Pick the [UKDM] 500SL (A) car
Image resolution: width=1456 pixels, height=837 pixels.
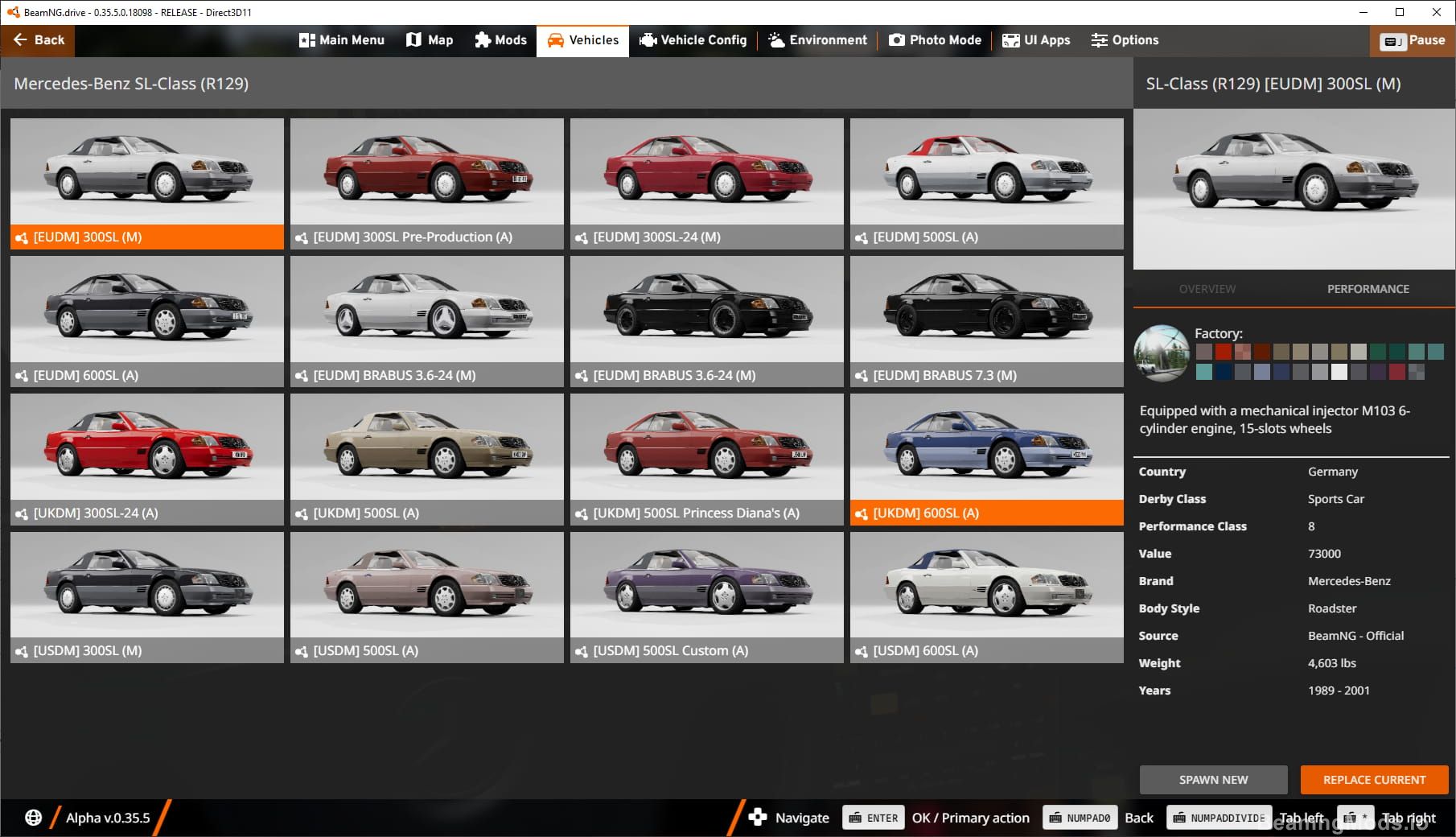coord(427,460)
